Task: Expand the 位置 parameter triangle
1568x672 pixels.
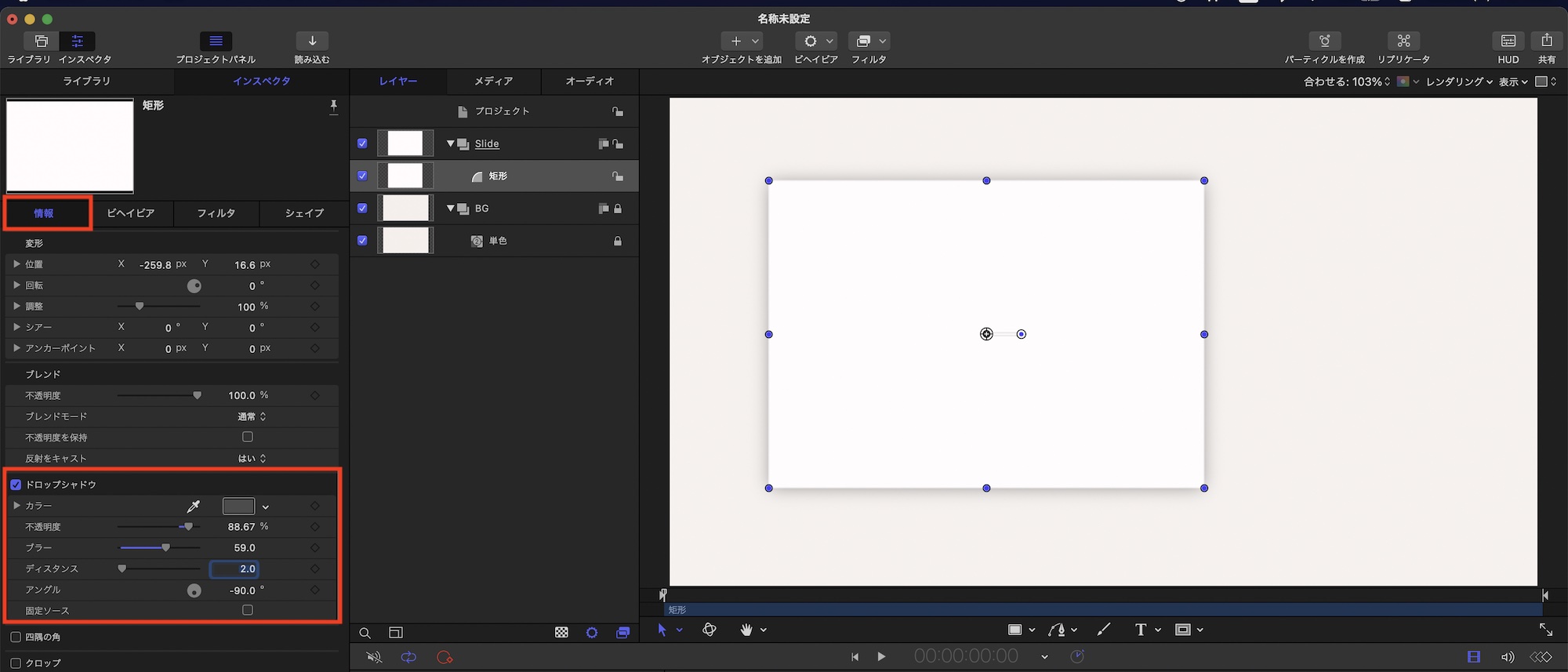Action: [x=16, y=264]
